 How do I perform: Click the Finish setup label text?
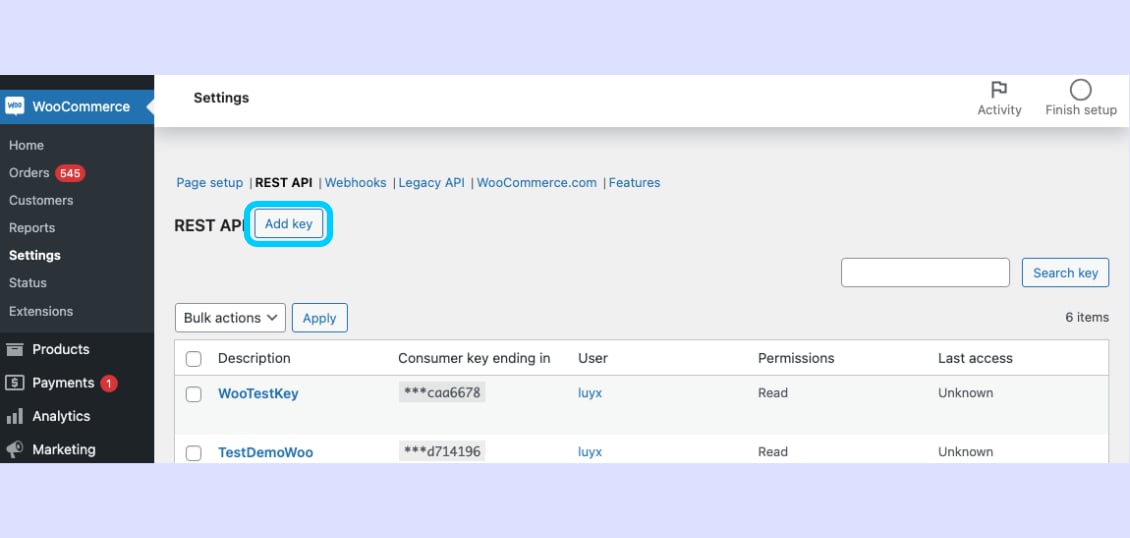click(1081, 110)
